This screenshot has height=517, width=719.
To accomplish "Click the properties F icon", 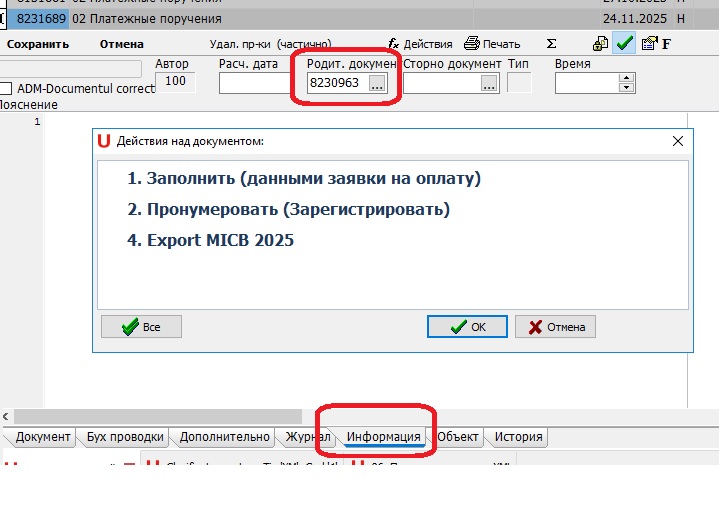I will coord(657,44).
